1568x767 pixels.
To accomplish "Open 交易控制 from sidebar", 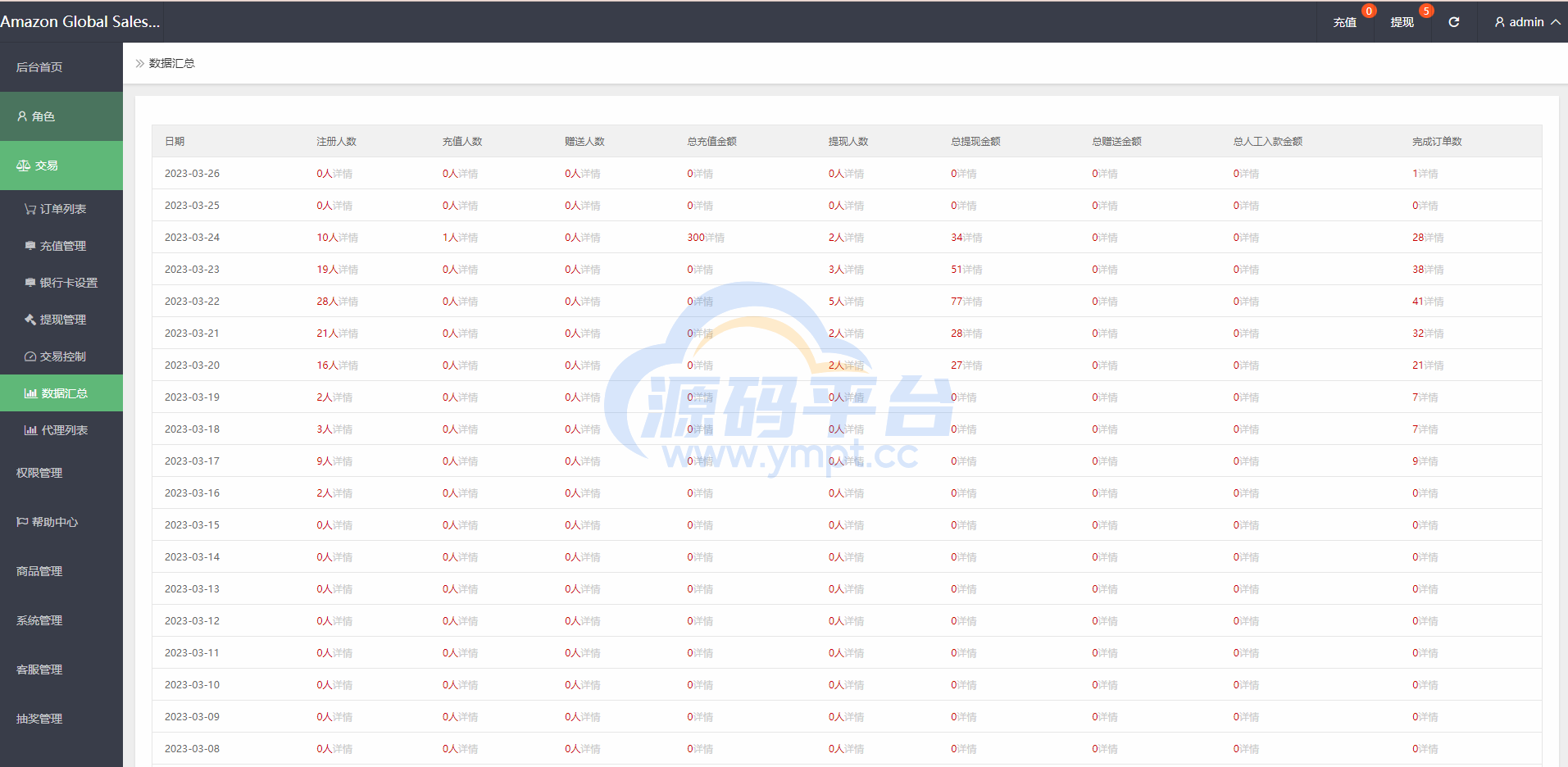I will click(x=61, y=356).
